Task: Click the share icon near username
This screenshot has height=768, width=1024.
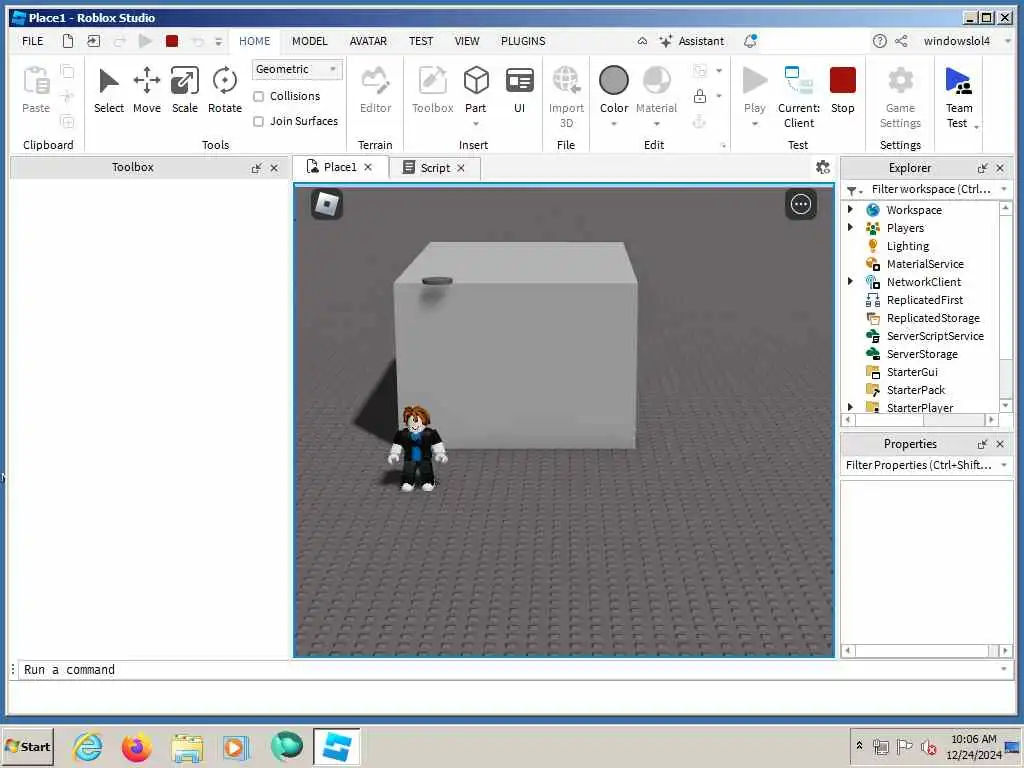Action: coord(901,41)
